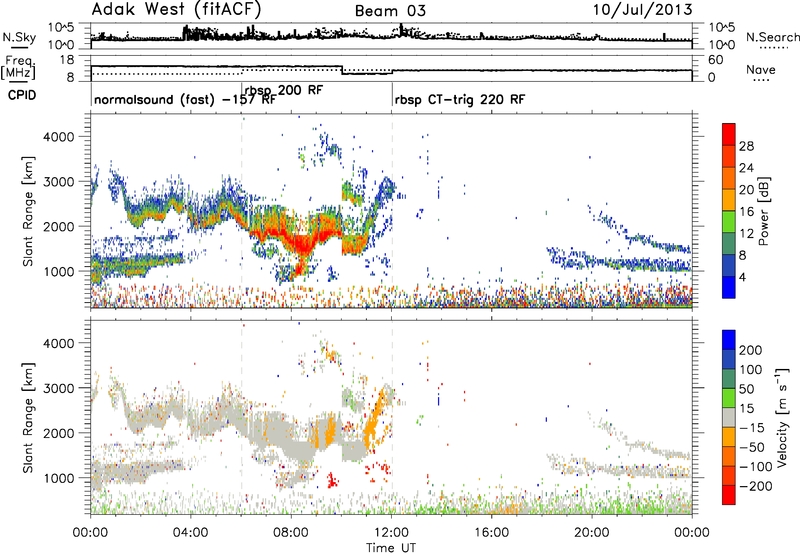Click the blue bottom of Power colorbar
Screen dimensions: 800x554
click(x=729, y=287)
